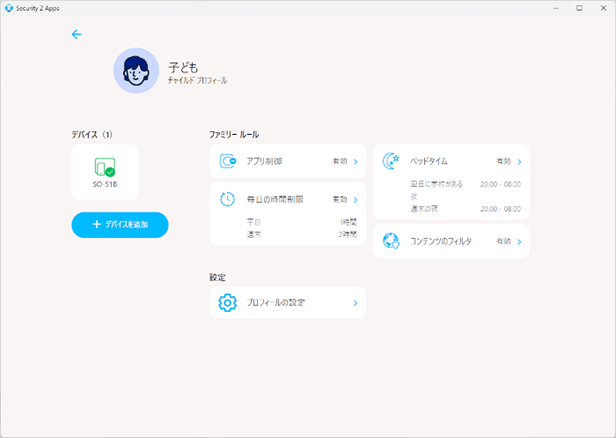Viewport: 616px width, 438px height.
Task: Click the 2時間 weekend value
Action: pos(348,235)
